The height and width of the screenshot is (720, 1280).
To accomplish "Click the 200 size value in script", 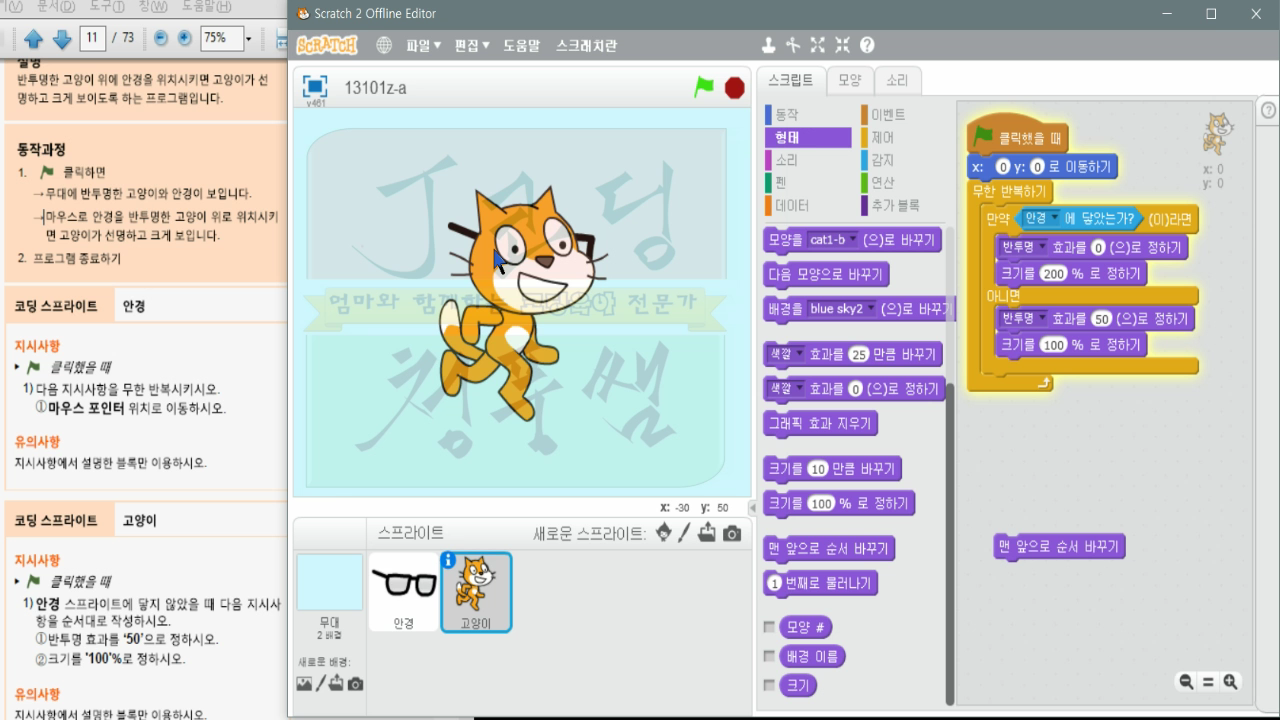I will point(1054,274).
